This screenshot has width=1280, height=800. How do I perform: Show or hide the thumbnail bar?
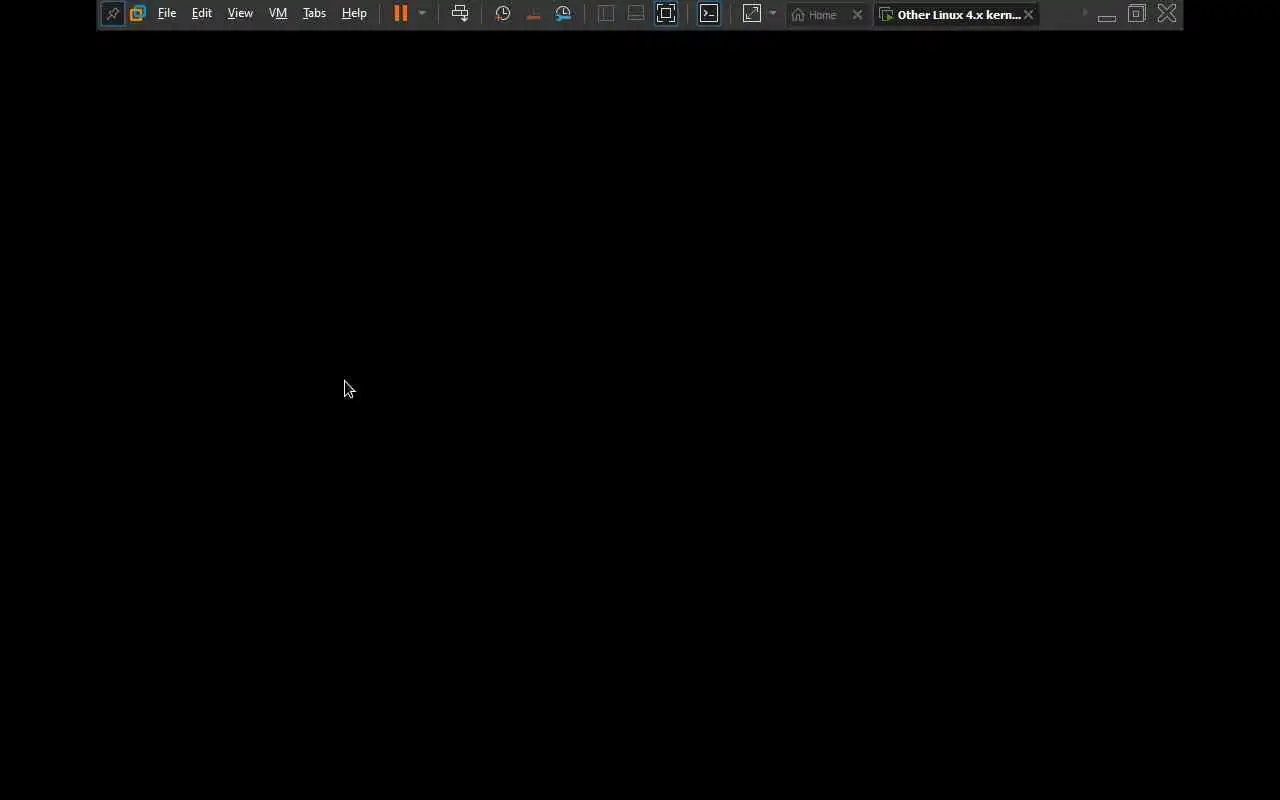point(636,14)
